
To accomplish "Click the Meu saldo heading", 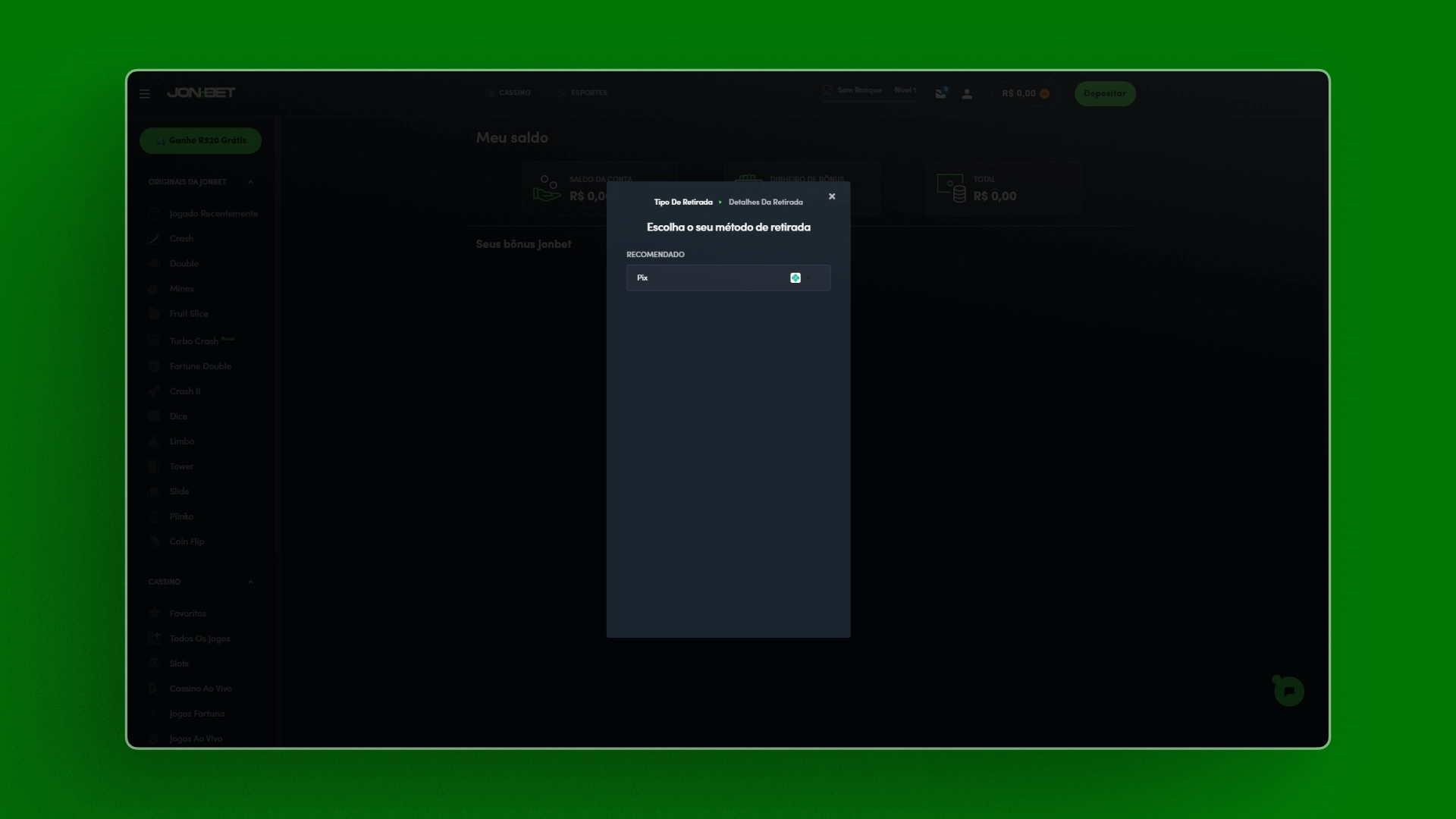I will point(512,138).
